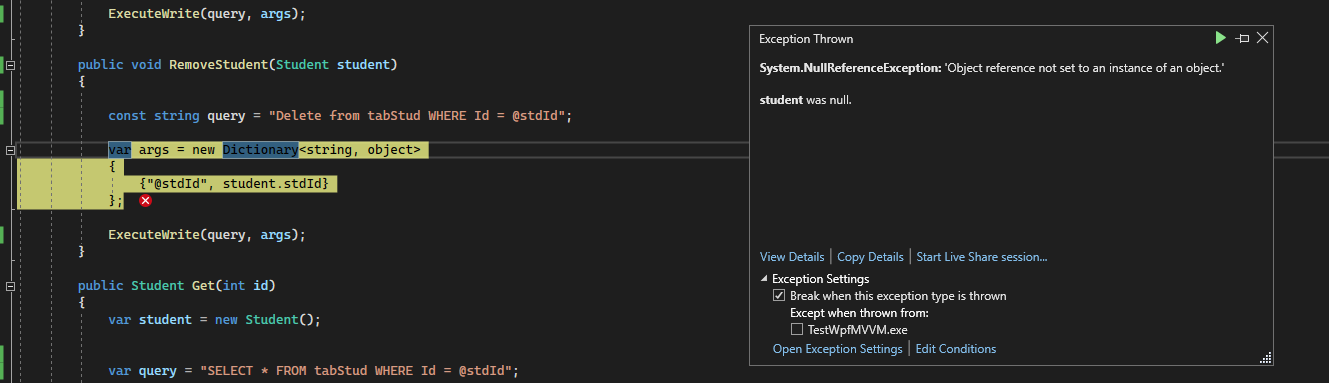Check the TestWpfMVVM.exe exception checkbox
1329x383 pixels.
pos(797,329)
